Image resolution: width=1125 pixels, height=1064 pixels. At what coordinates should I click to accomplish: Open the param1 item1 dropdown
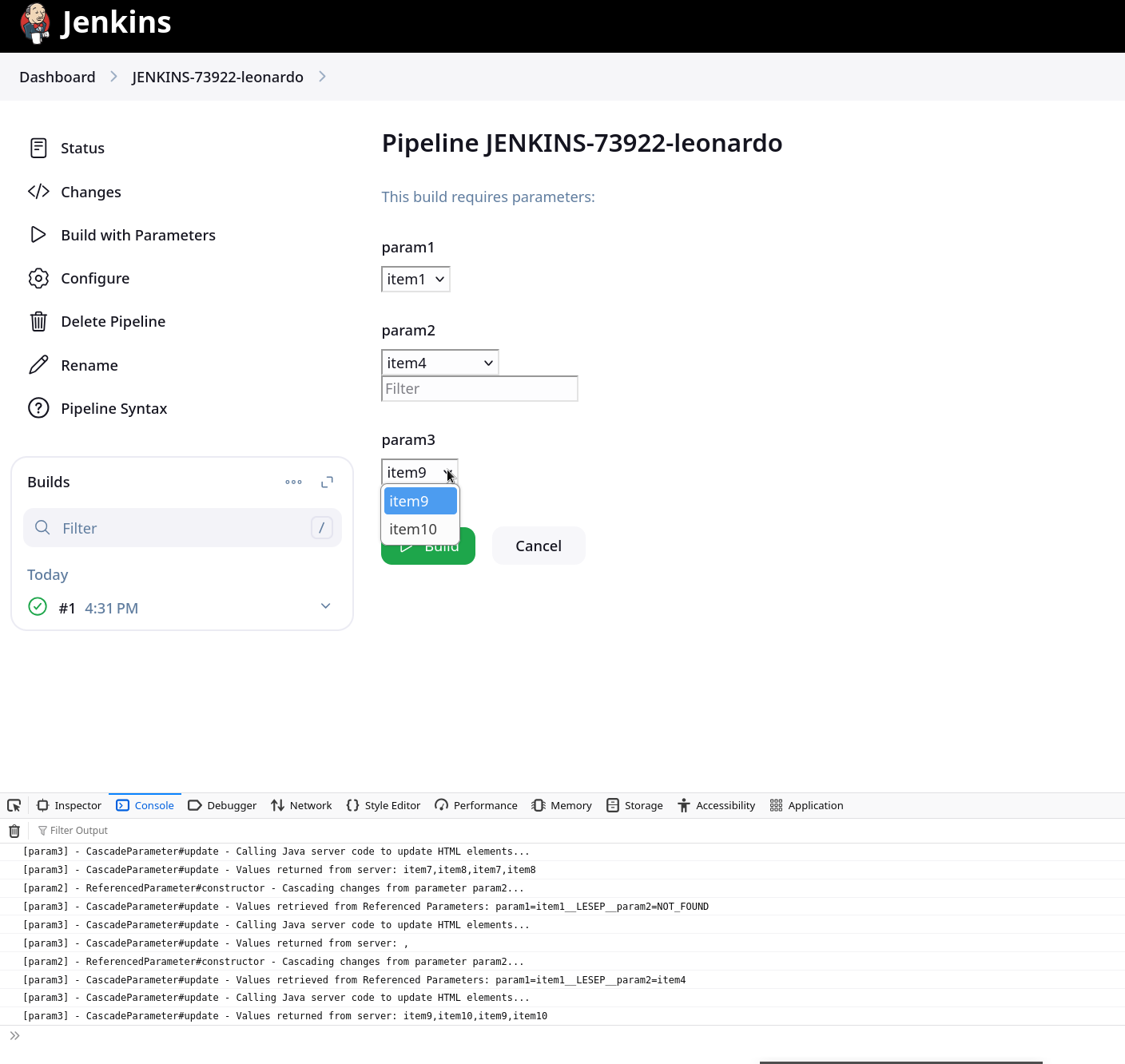(415, 280)
